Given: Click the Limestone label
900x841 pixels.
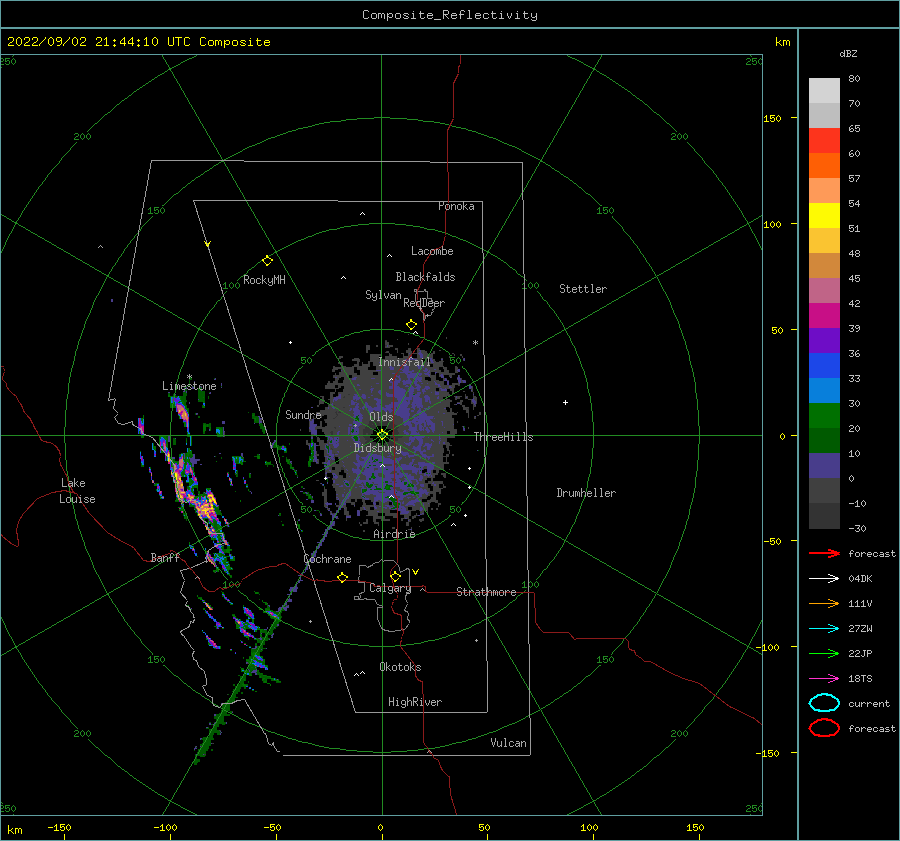Looking at the screenshot, I should (189, 386).
